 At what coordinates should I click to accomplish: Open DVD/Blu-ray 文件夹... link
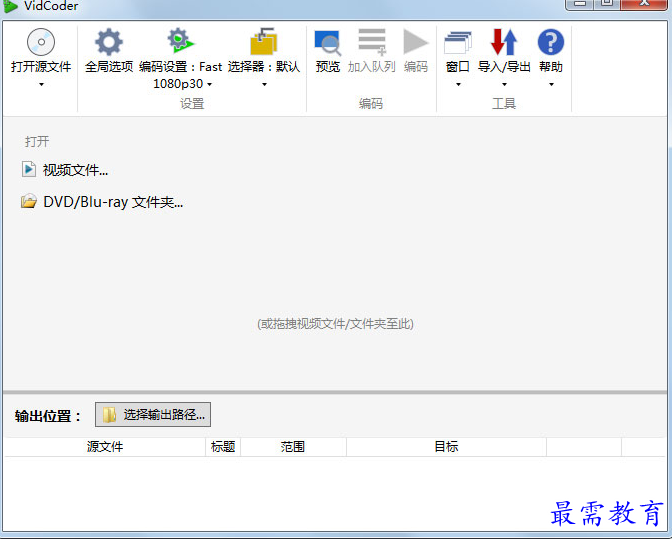(x=113, y=202)
